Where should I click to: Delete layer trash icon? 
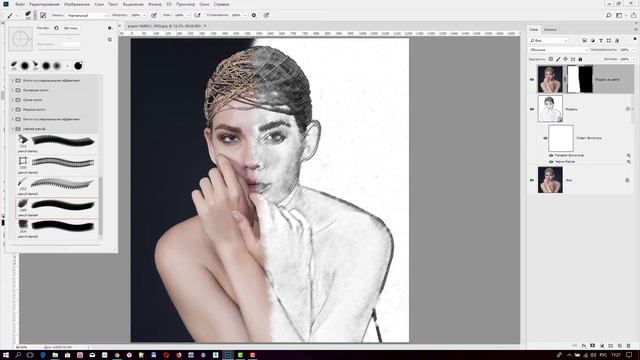[x=629, y=346]
